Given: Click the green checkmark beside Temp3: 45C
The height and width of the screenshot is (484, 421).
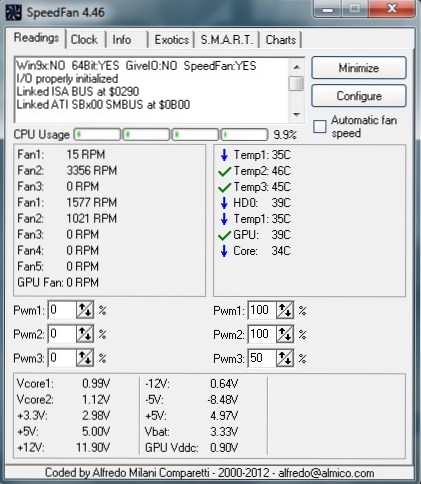Looking at the screenshot, I should (224, 187).
